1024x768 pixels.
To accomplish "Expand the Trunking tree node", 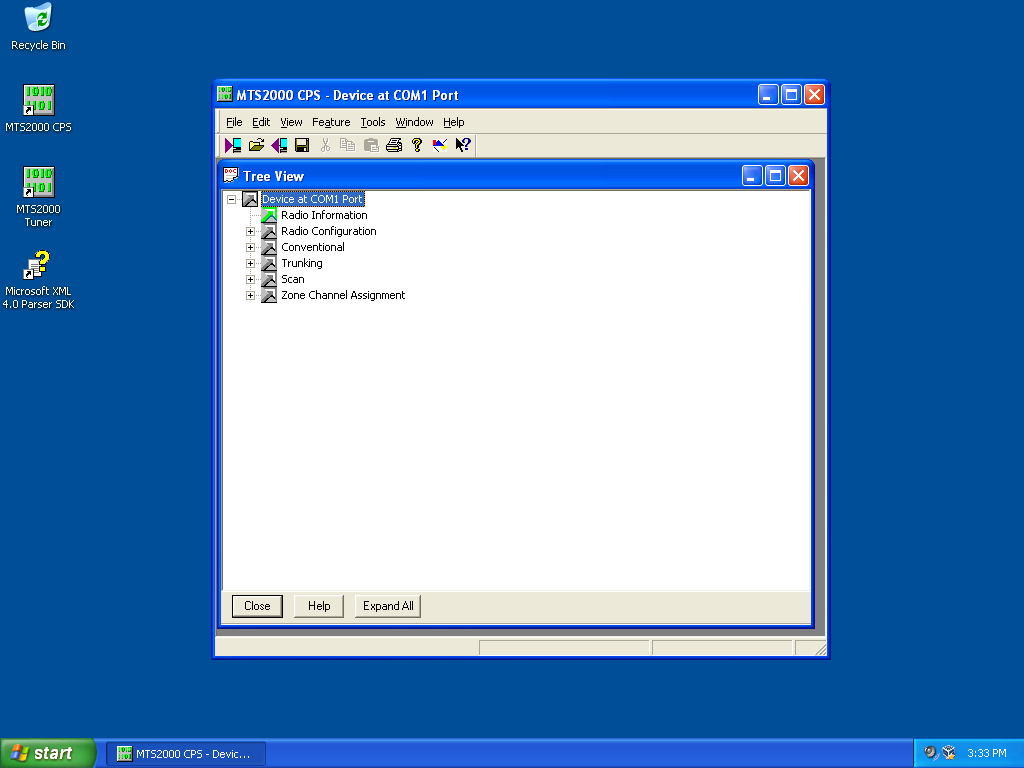I will tap(250, 263).
